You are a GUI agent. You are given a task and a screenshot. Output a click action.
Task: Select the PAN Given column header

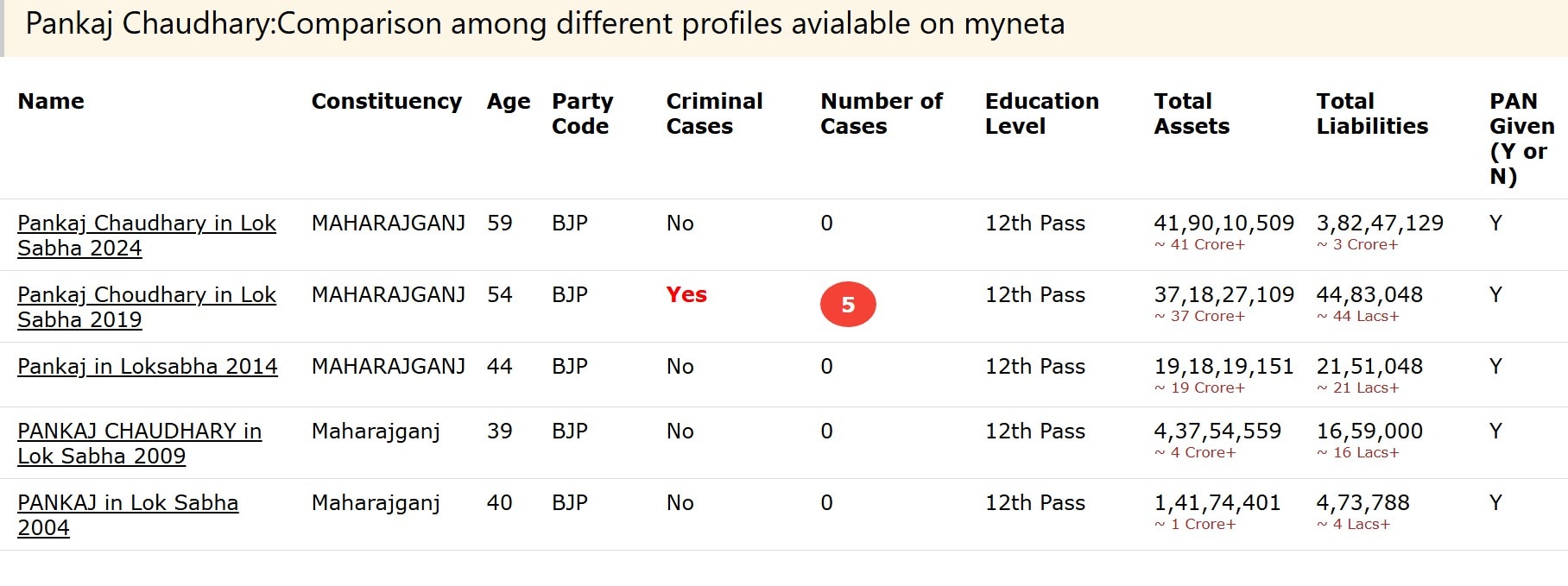coord(1520,138)
